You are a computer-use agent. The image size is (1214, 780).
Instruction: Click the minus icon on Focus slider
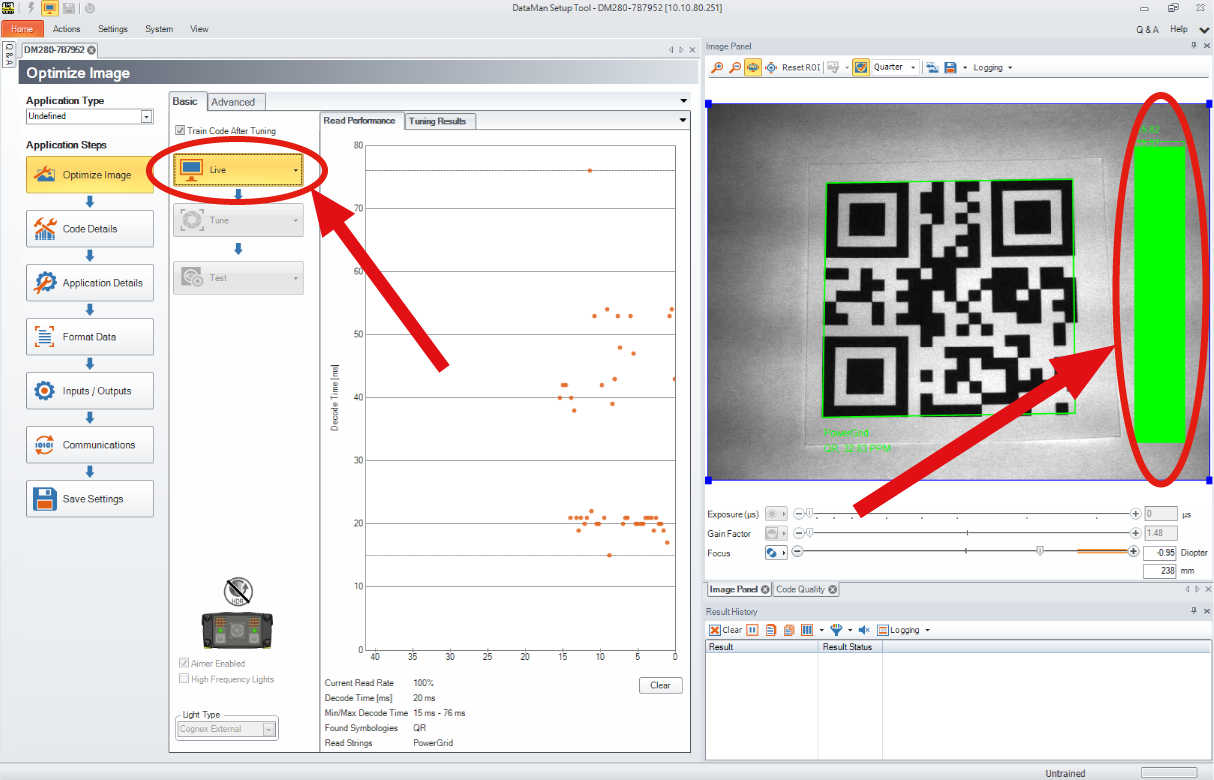[798, 552]
